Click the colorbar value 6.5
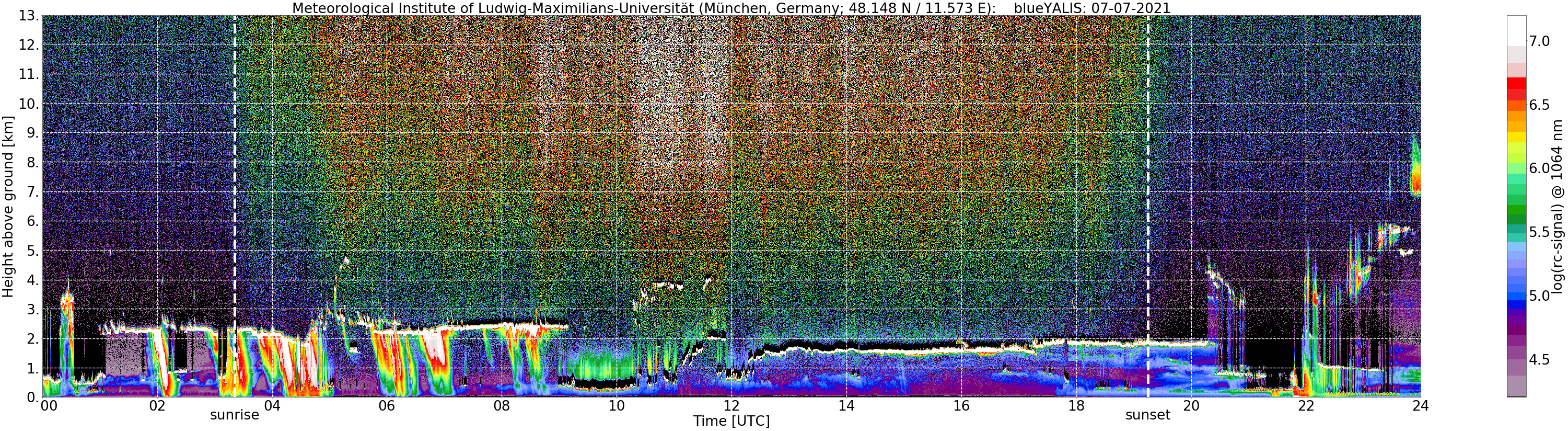The image size is (1568, 431). tap(1539, 105)
